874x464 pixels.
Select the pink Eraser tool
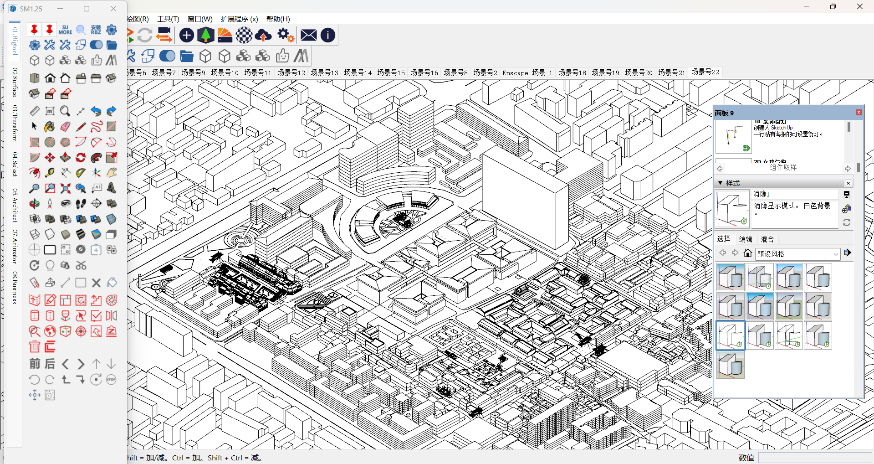click(65, 127)
